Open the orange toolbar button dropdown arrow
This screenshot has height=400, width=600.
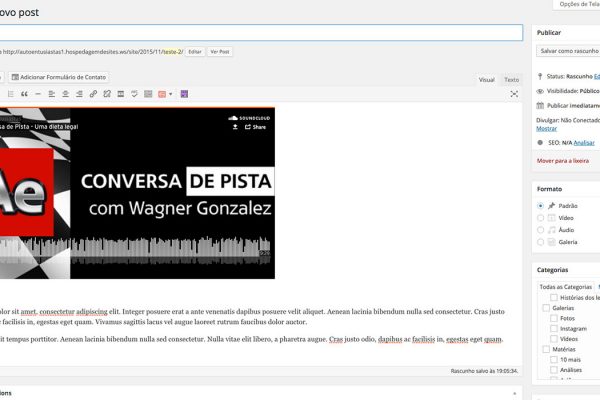click(171, 94)
